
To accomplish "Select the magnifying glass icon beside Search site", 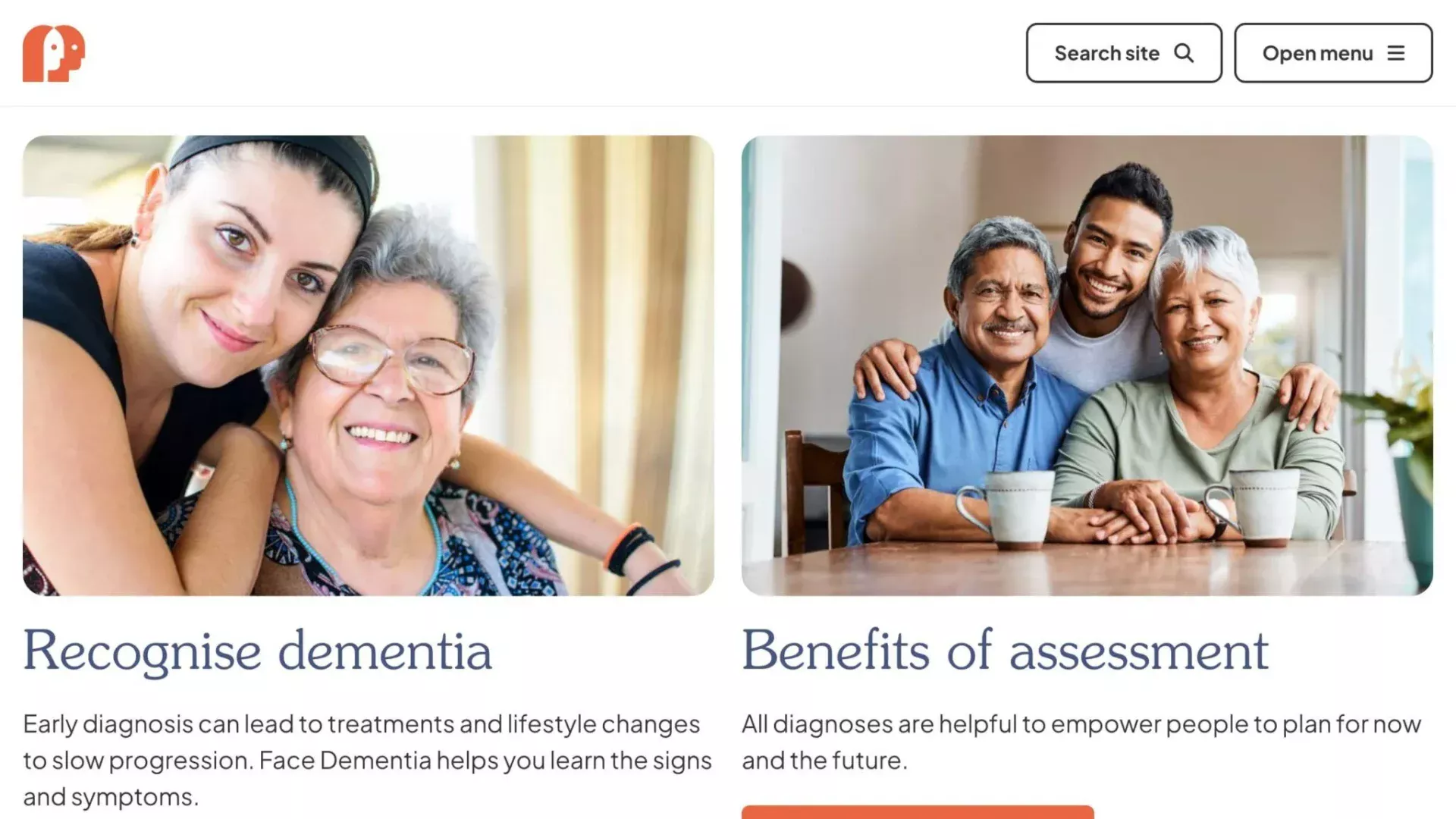I will [1183, 52].
